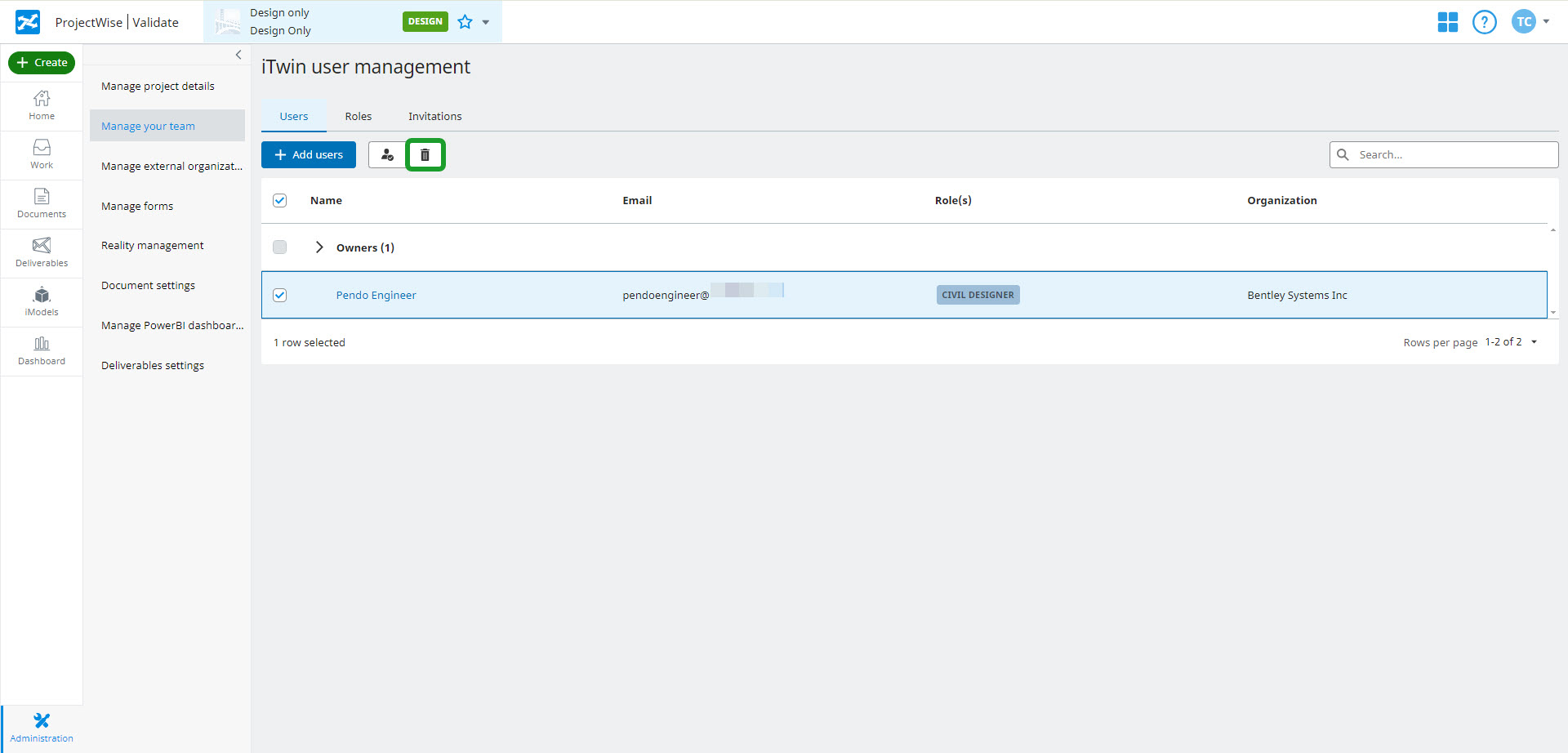Viewport: 1568px width, 753px height.
Task: Open the help question mark icon
Action: [x=1485, y=22]
